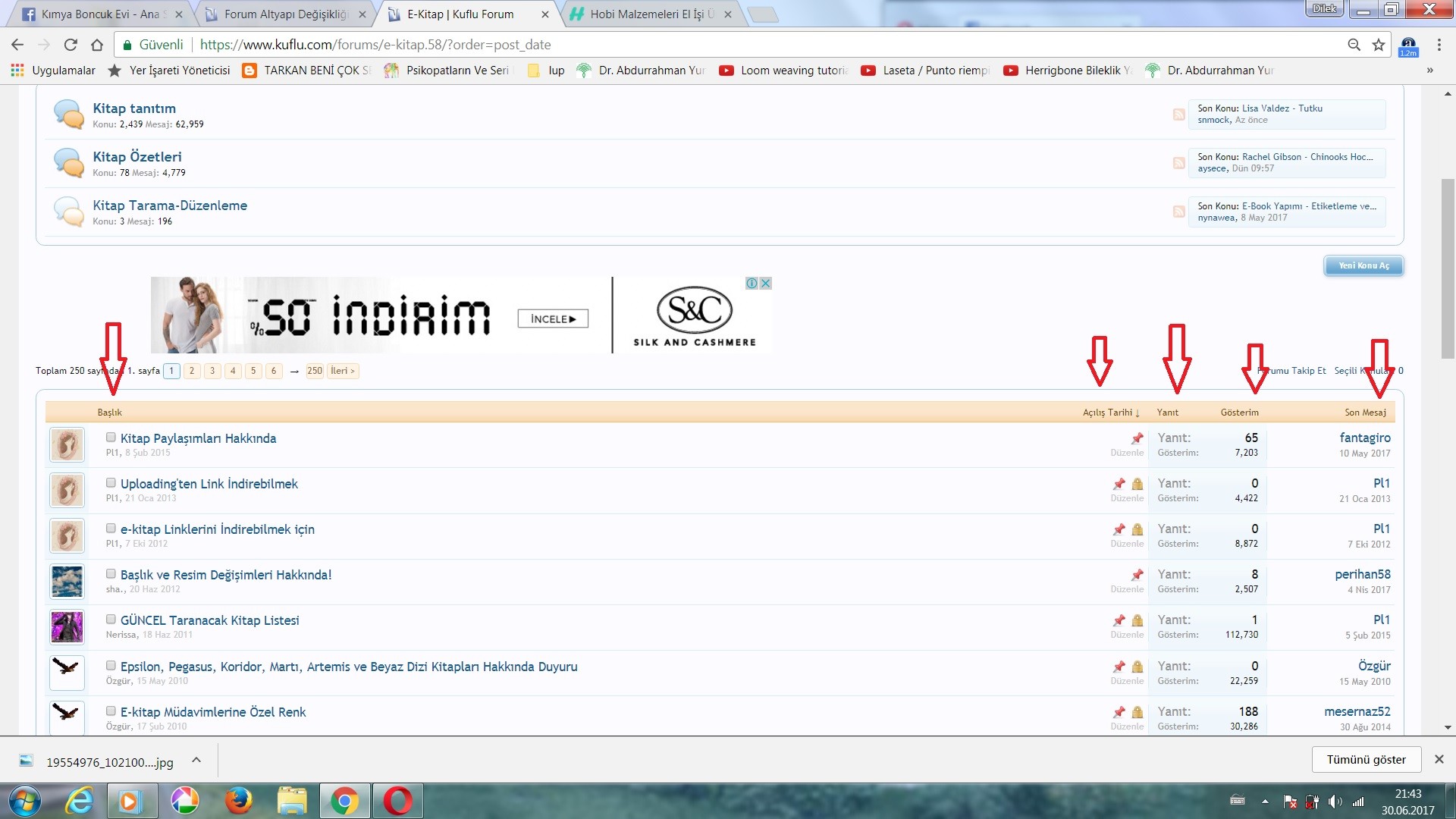Image resolution: width=1456 pixels, height=819 pixels.
Task: Tick the checkbox next to GÜNCEL Taranacak Kitap Listesi
Action: (x=111, y=620)
